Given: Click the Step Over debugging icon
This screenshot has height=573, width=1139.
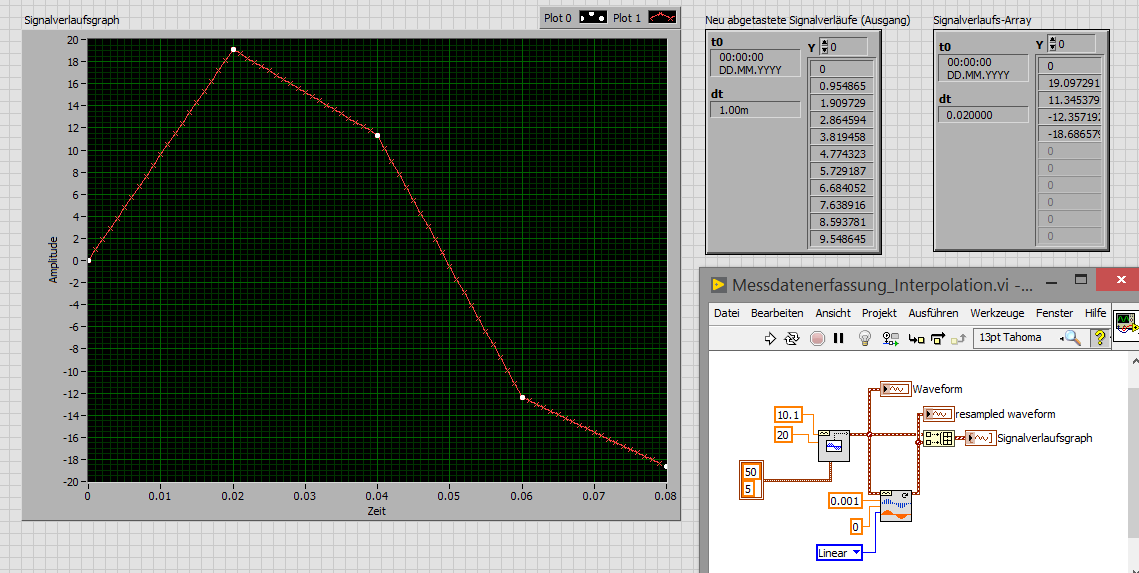Looking at the screenshot, I should tap(937, 339).
